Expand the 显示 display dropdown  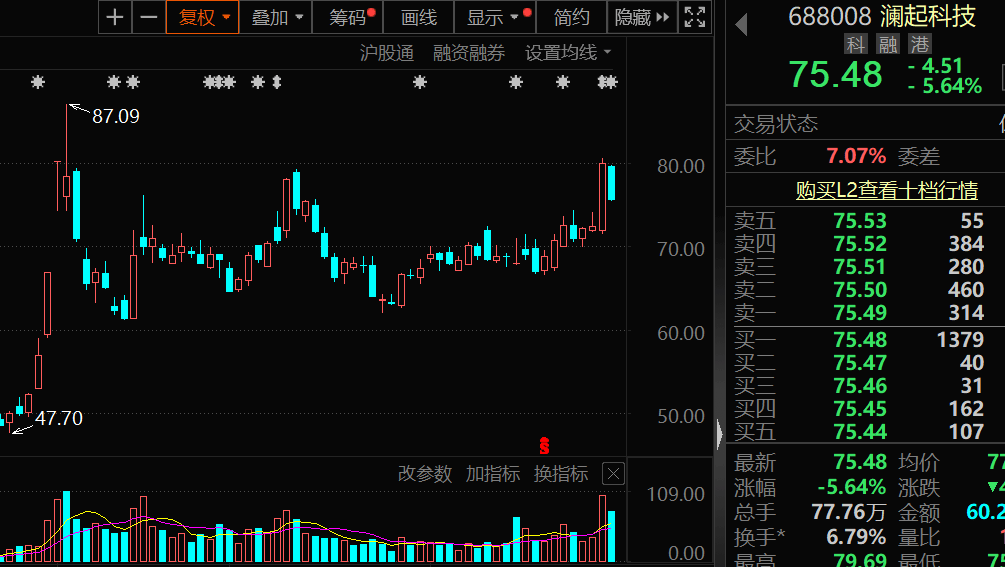[494, 17]
